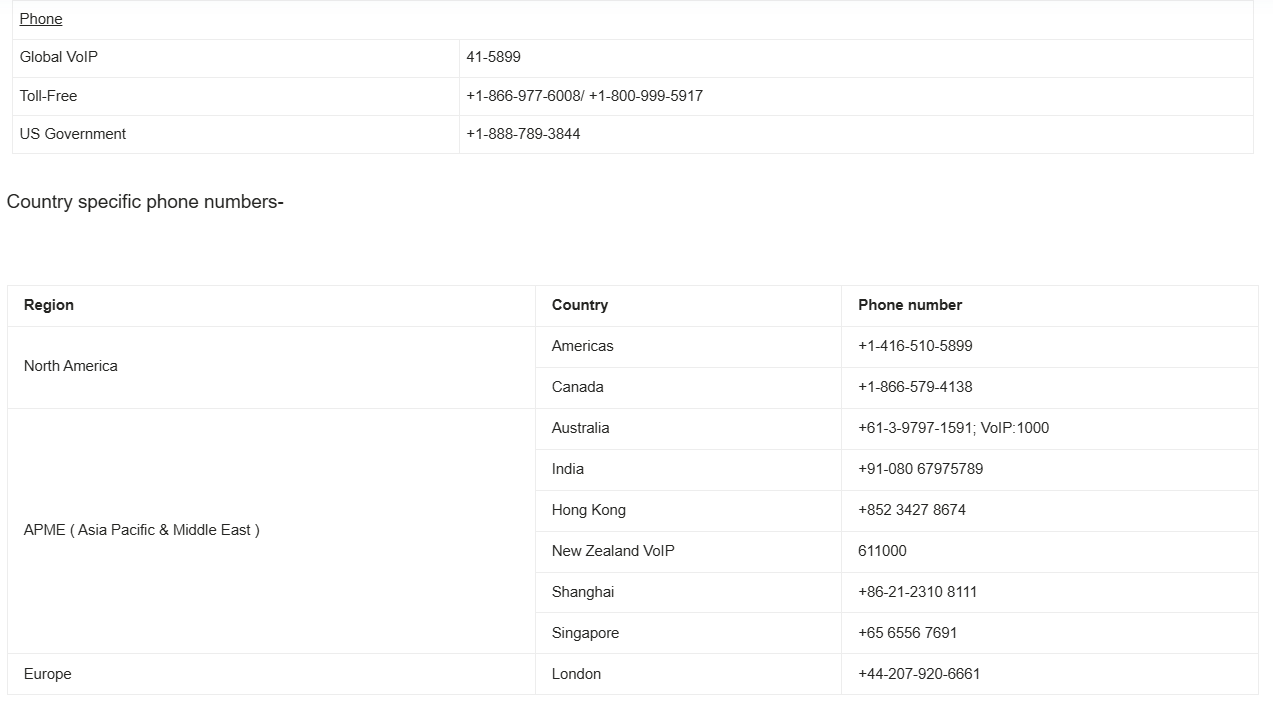Click the Australia phone number with VoIP:1000
Screen dimensions: 1273x717
click(953, 428)
